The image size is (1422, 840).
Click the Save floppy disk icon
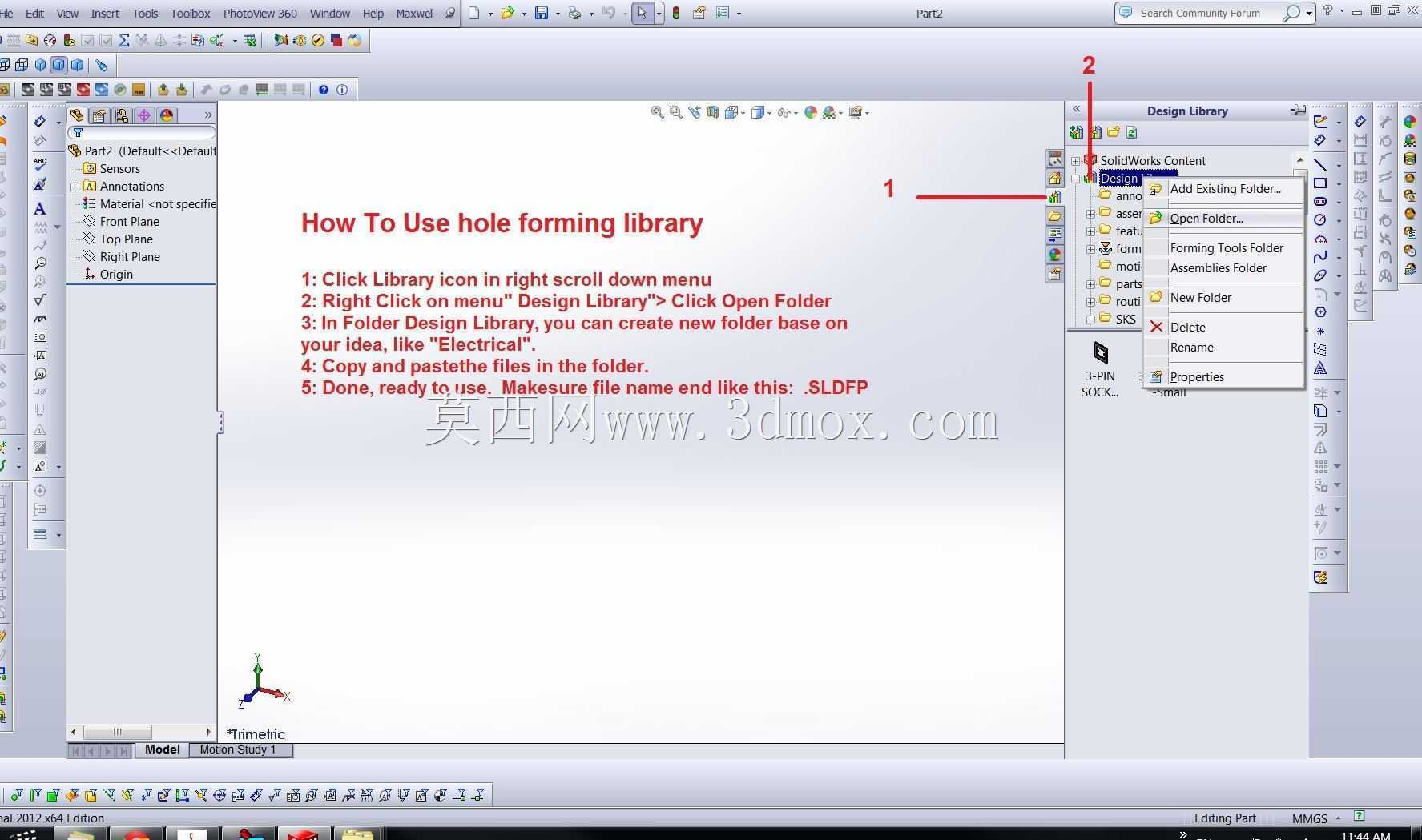point(542,13)
